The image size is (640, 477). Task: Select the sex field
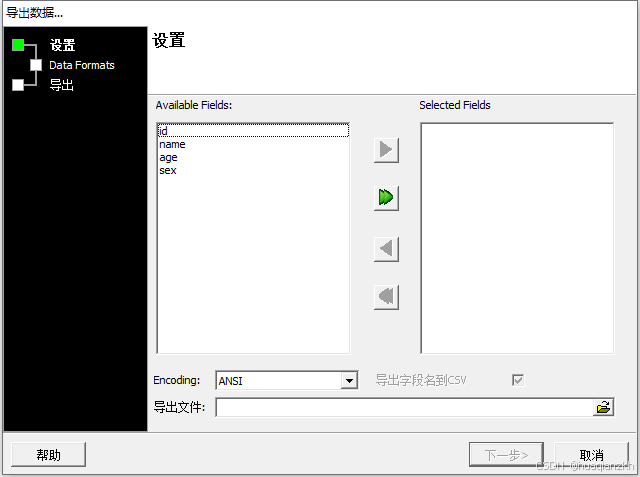coord(253,170)
